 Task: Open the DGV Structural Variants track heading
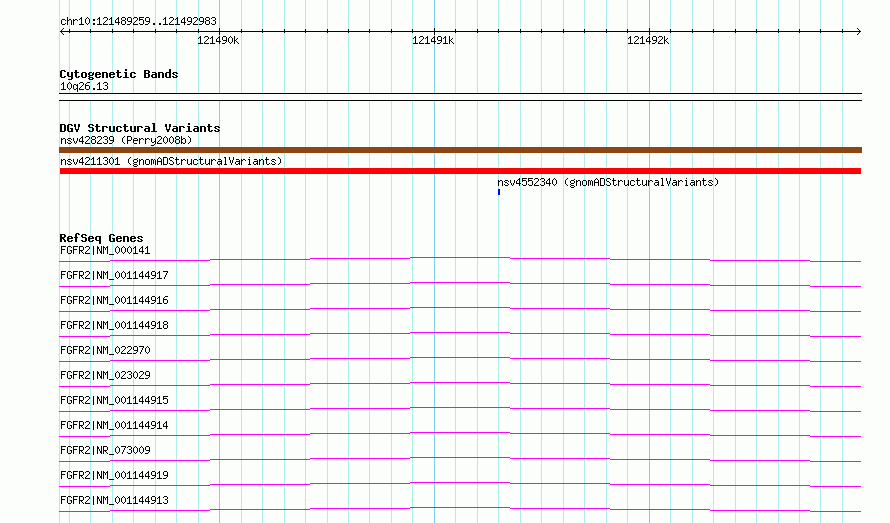pyautogui.click(x=140, y=128)
